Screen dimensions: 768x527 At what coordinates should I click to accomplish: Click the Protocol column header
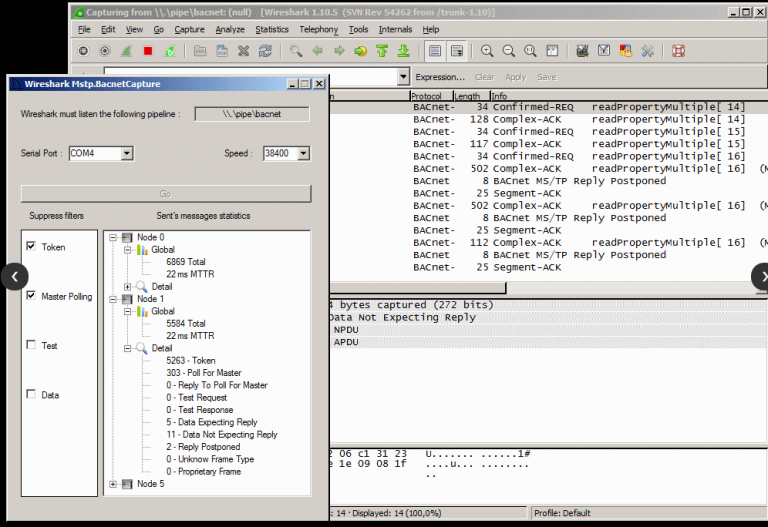pos(431,96)
